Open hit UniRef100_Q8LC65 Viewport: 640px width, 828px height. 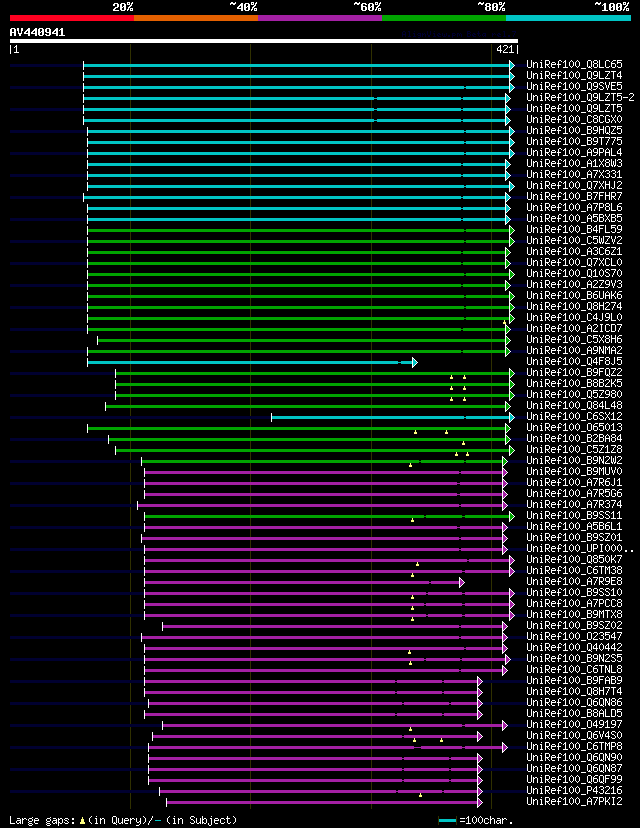coord(575,64)
